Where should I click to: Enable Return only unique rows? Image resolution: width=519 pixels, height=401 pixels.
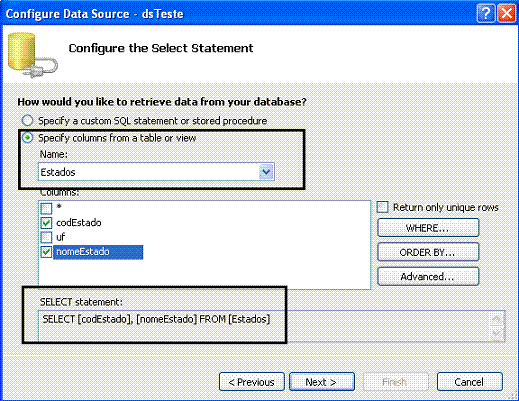(383, 207)
